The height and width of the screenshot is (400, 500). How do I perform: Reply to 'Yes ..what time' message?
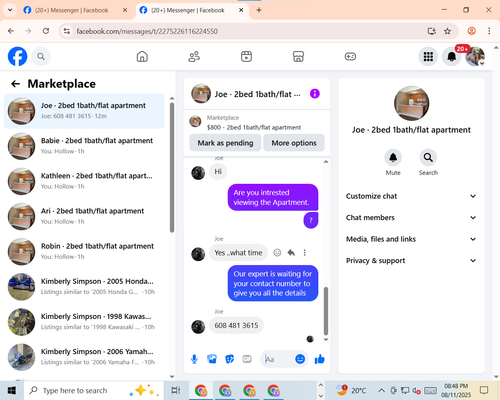[x=291, y=253]
